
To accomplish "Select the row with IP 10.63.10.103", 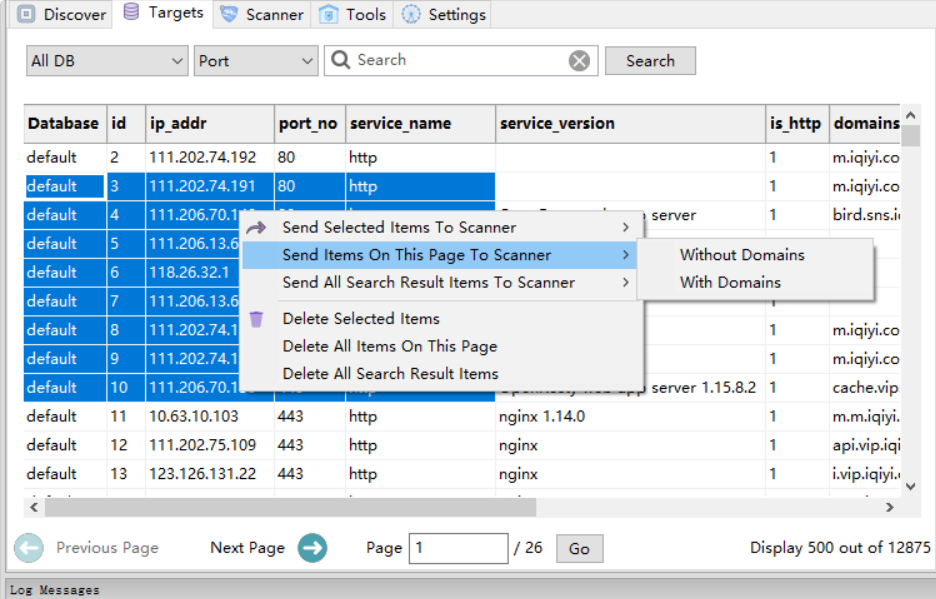I will [x=462, y=416].
